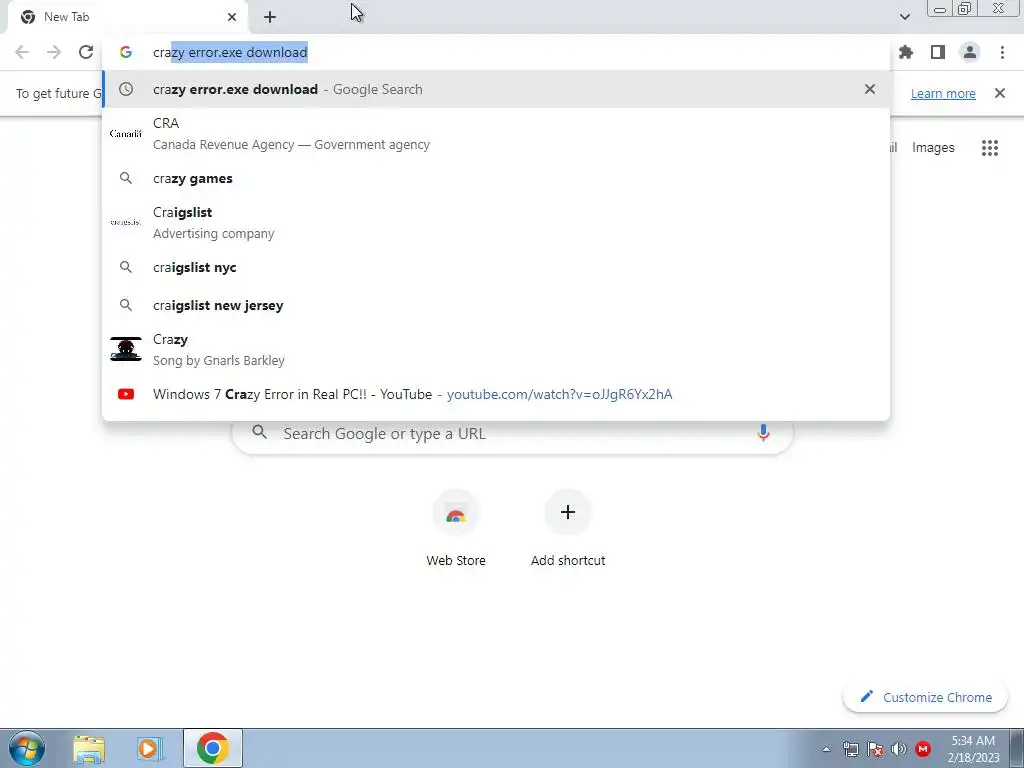Remove the crazy error.exe download suggestion
1024x768 pixels.
870,89
